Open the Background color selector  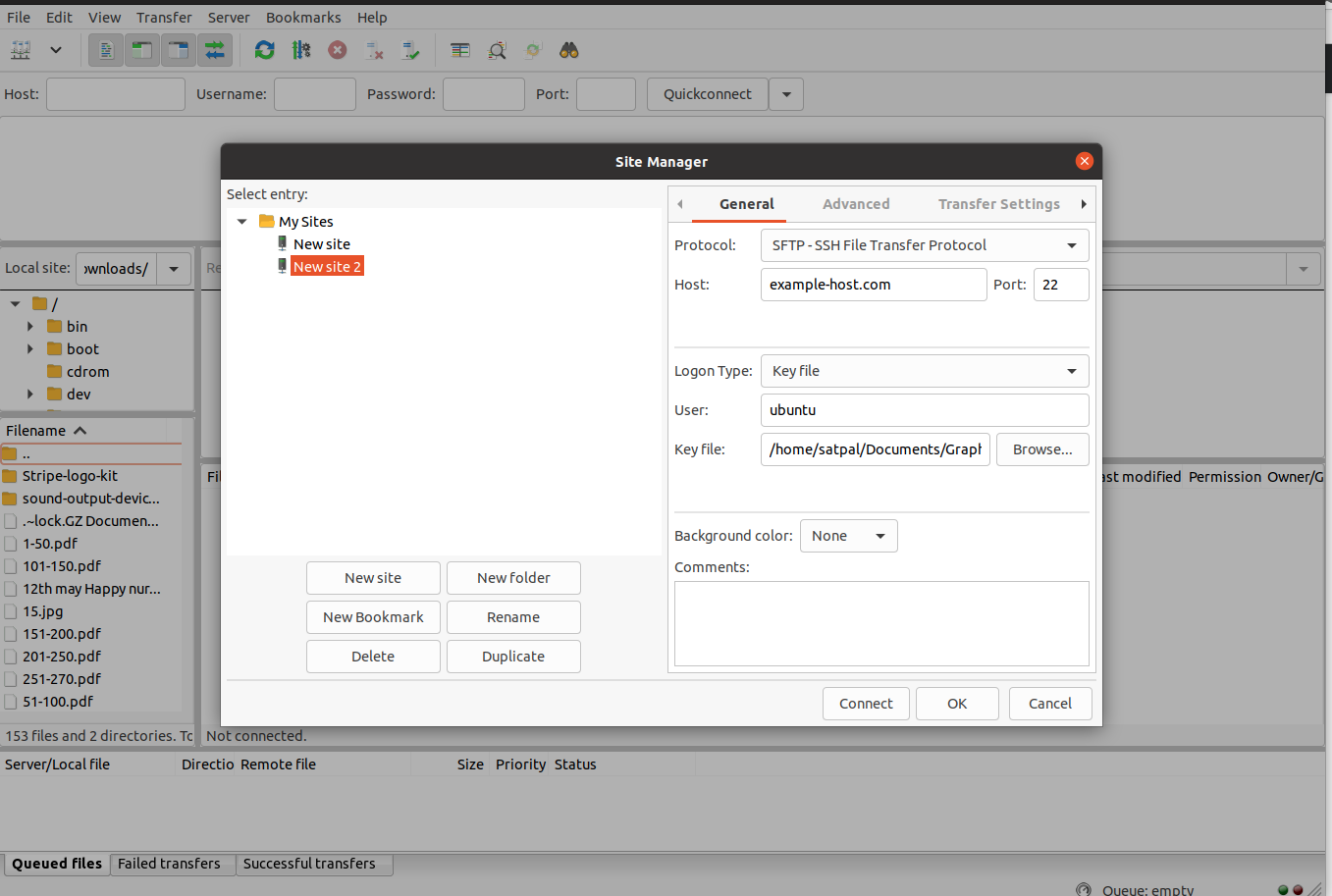(847, 535)
